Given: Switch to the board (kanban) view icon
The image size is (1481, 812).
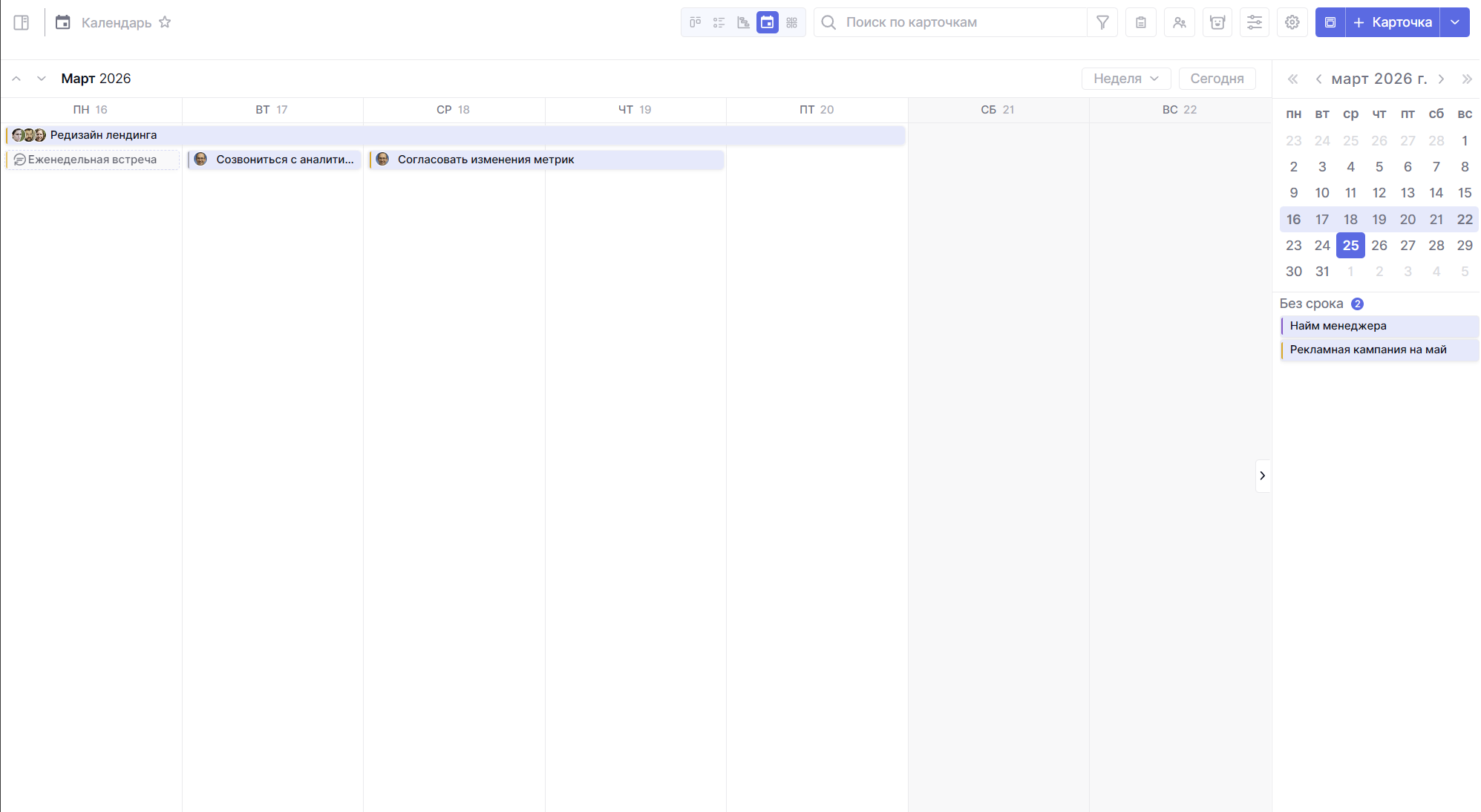Looking at the screenshot, I should pyautogui.click(x=695, y=22).
